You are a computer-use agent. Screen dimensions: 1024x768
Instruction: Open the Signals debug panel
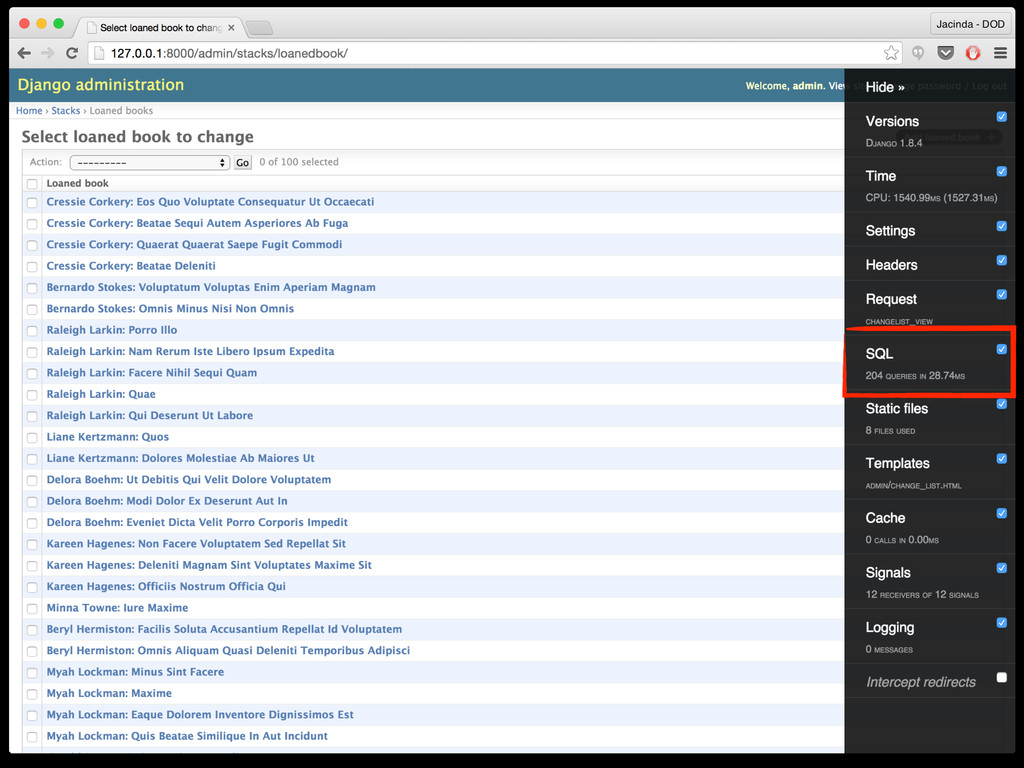(888, 573)
